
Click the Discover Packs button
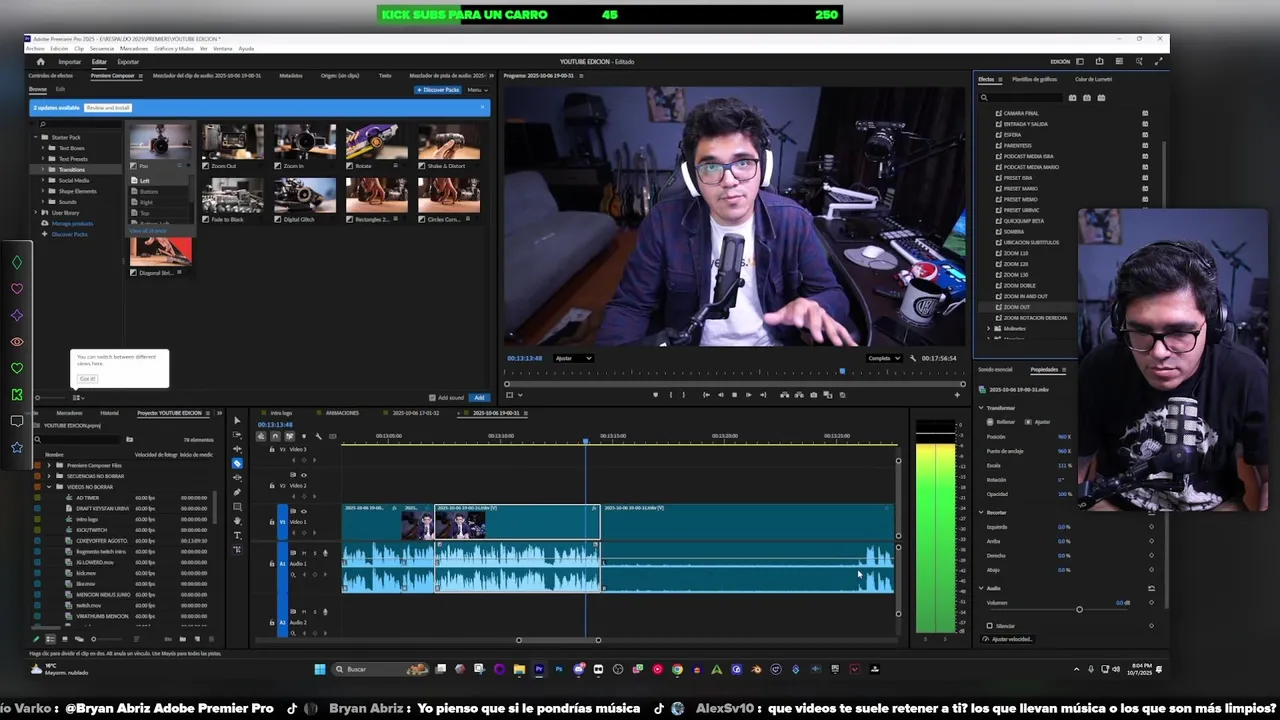coord(438,90)
